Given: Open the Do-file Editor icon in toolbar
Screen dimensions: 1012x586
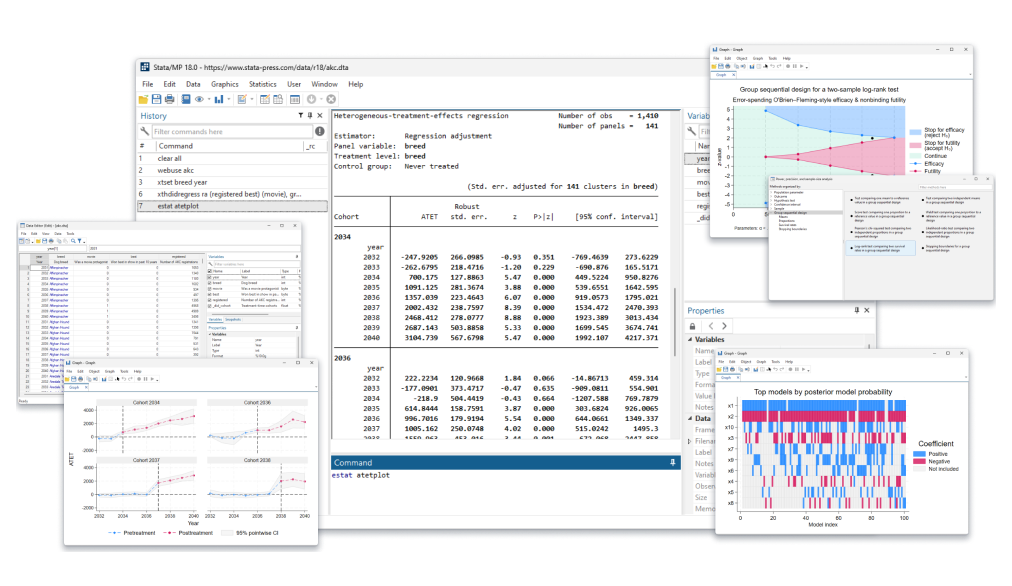Looking at the screenshot, I should coord(242,99).
